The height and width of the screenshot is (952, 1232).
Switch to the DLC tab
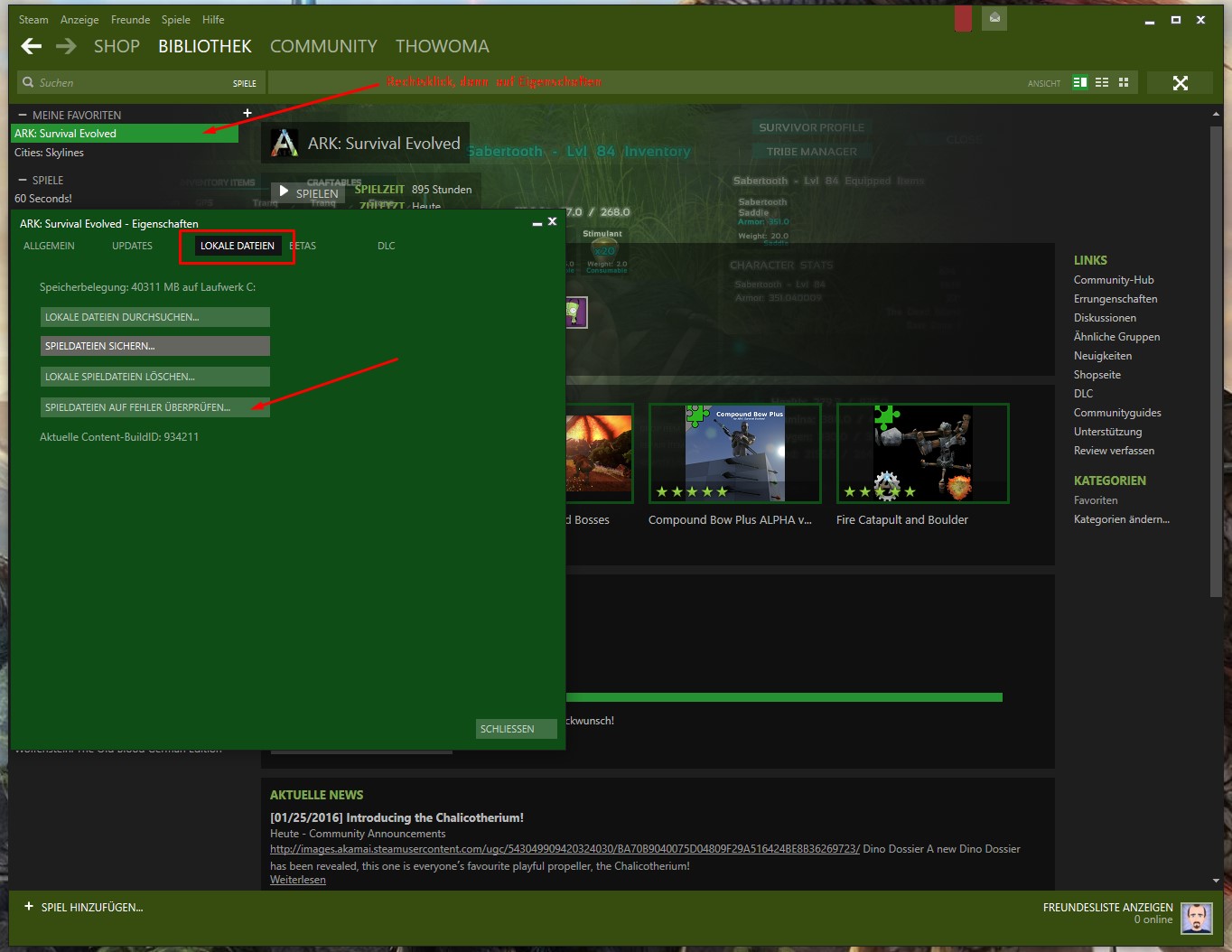[x=387, y=246]
